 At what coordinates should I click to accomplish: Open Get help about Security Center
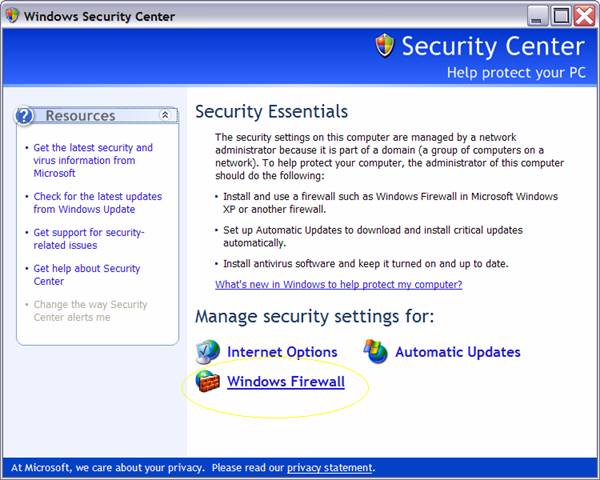pos(86,275)
